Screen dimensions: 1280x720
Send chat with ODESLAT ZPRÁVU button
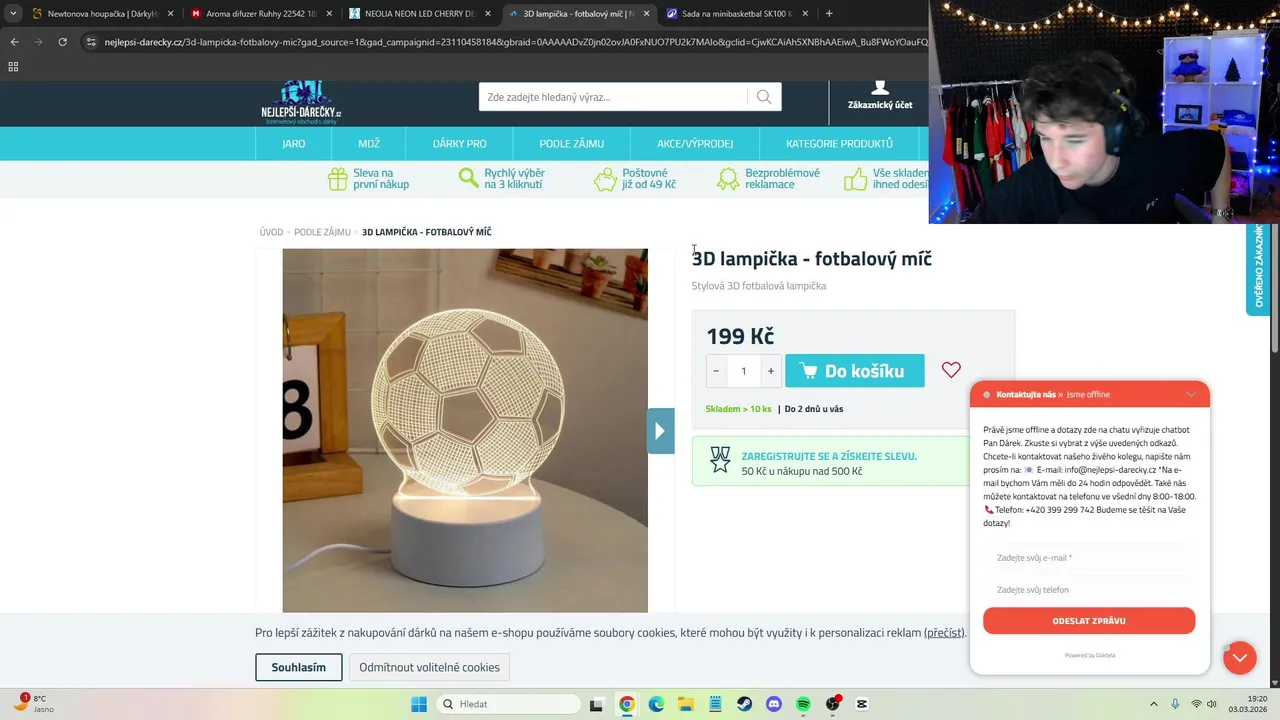click(1089, 621)
